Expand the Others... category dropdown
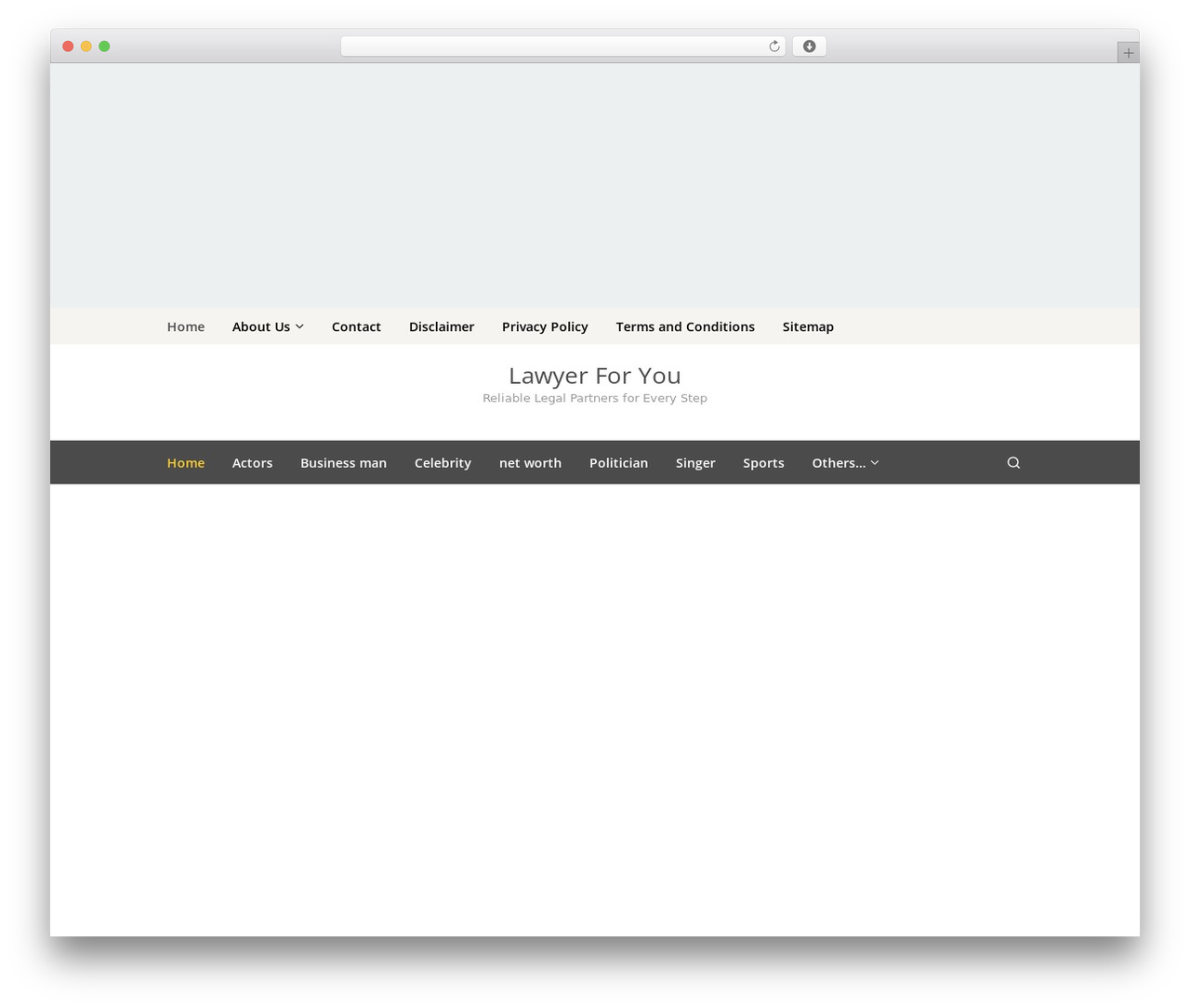1190x1008 pixels. pos(845,463)
